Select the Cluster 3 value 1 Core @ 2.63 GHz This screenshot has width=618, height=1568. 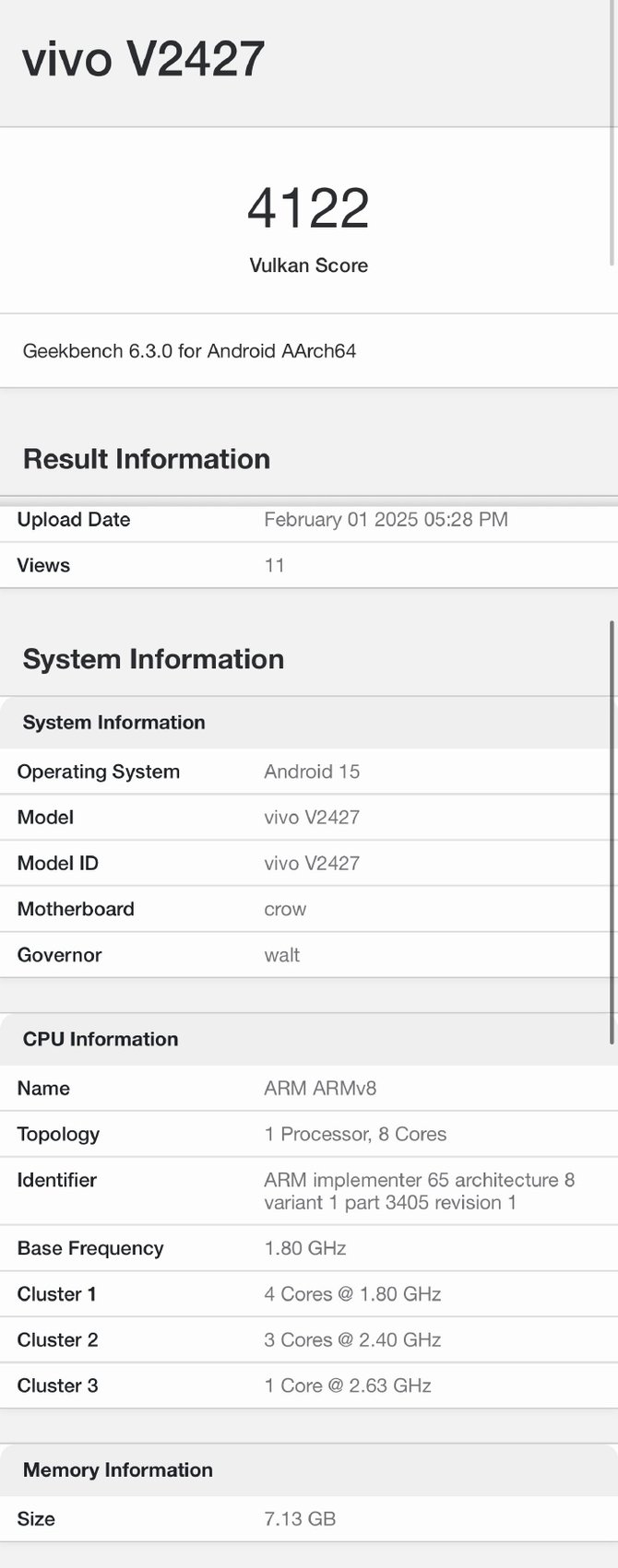348,1385
